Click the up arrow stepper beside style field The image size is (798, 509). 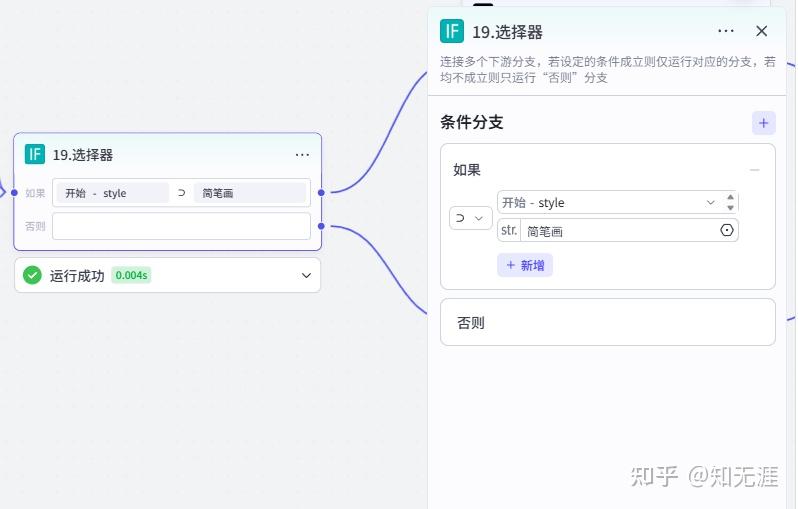point(731,197)
